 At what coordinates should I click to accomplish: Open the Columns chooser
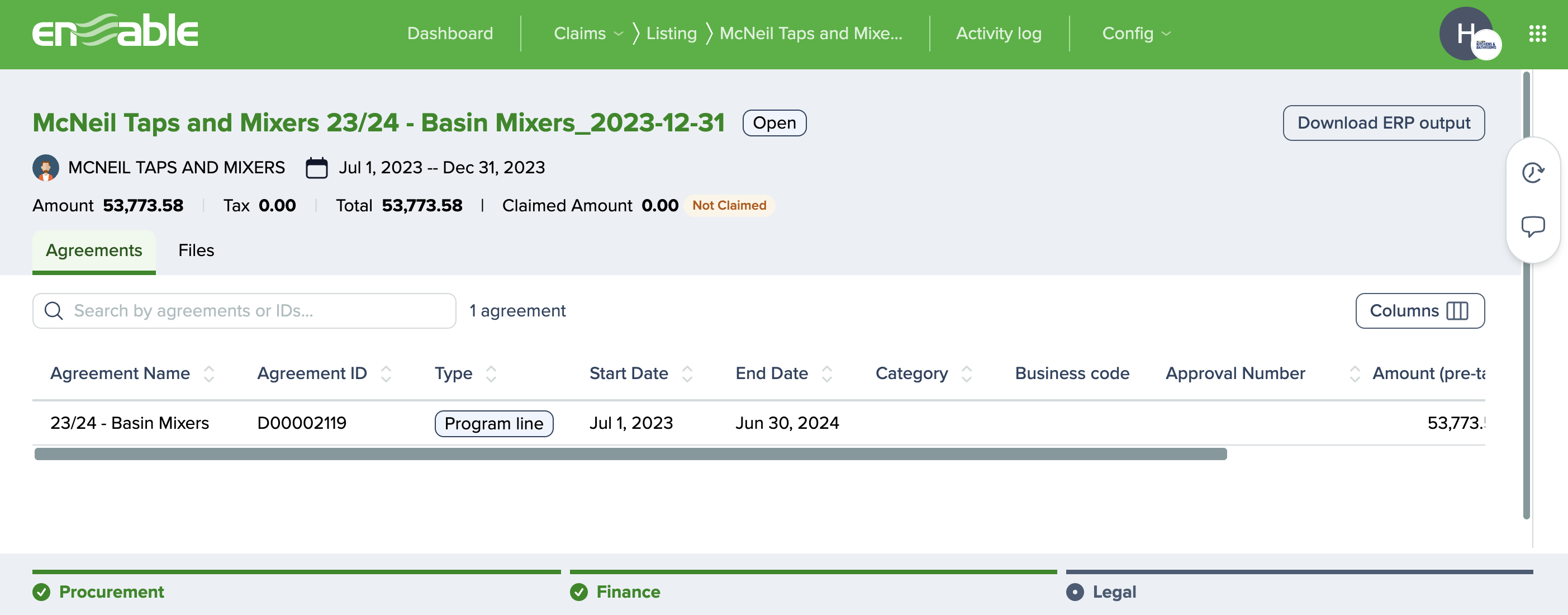(1419, 311)
